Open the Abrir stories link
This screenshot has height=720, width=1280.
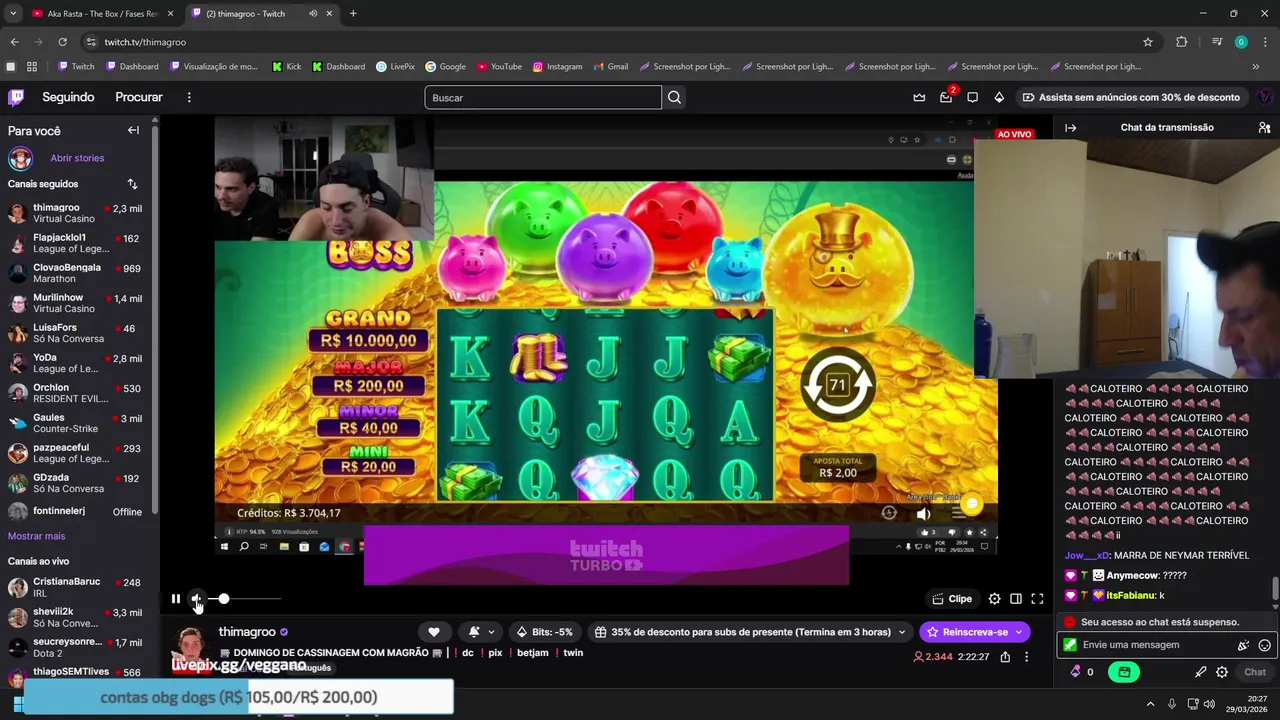coord(77,158)
